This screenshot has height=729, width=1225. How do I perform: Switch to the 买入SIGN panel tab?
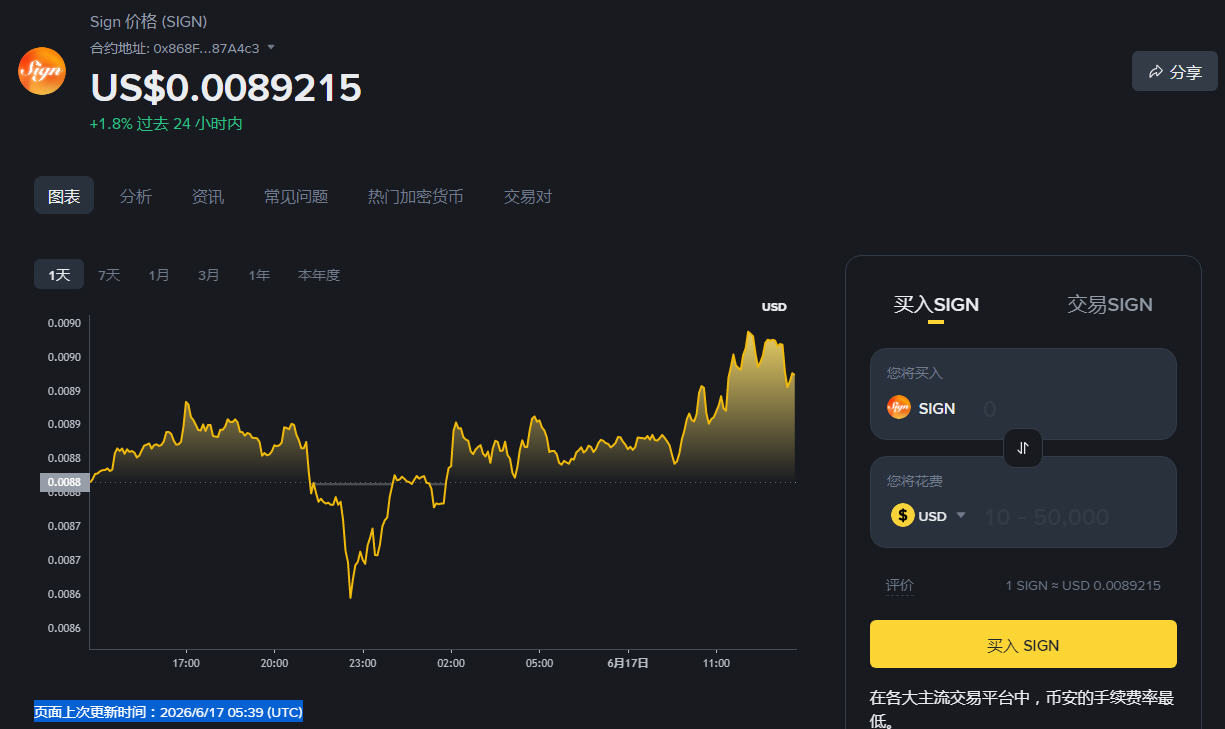point(936,304)
